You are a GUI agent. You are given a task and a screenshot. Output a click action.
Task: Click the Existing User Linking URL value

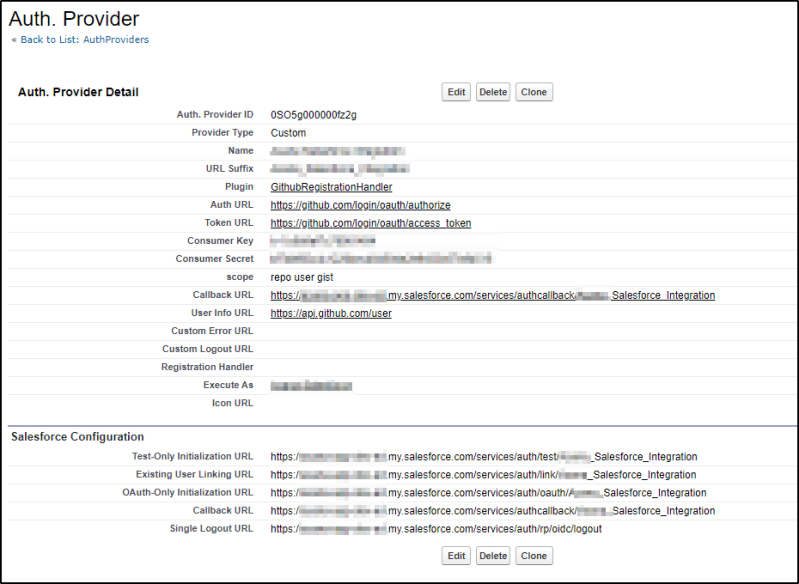pyautogui.click(x=483, y=475)
